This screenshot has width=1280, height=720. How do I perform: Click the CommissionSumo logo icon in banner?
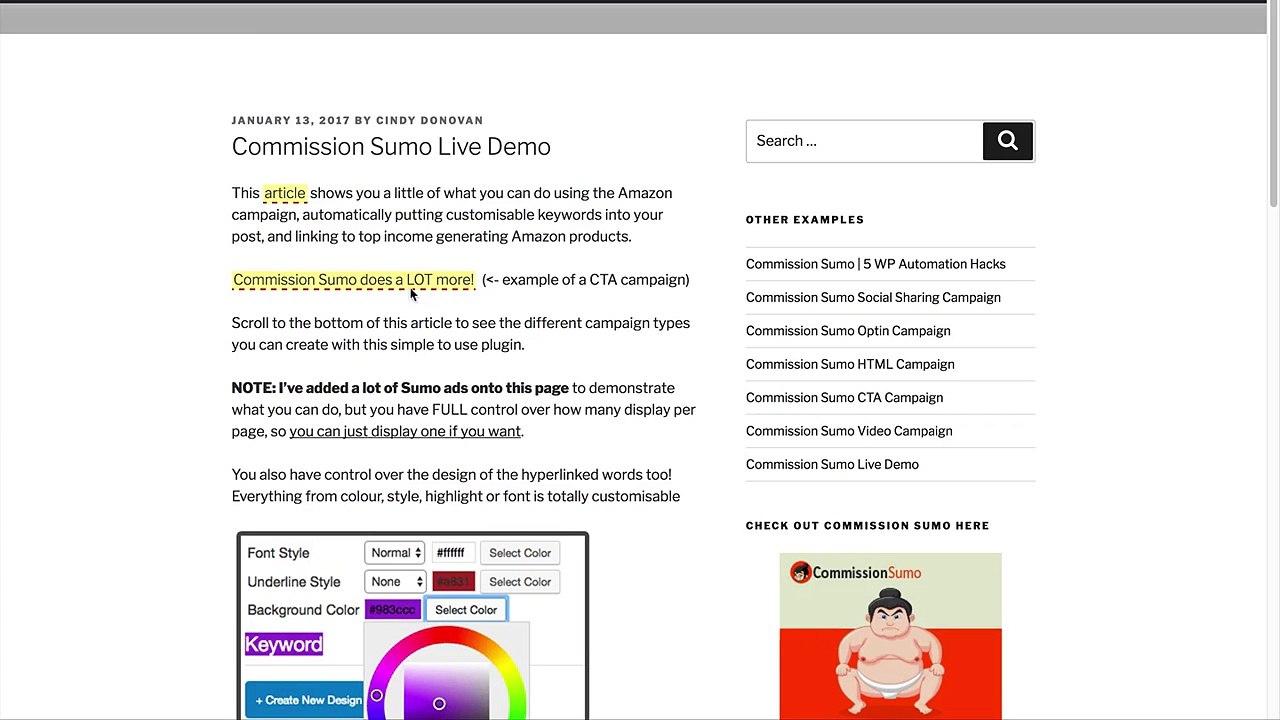tap(799, 572)
